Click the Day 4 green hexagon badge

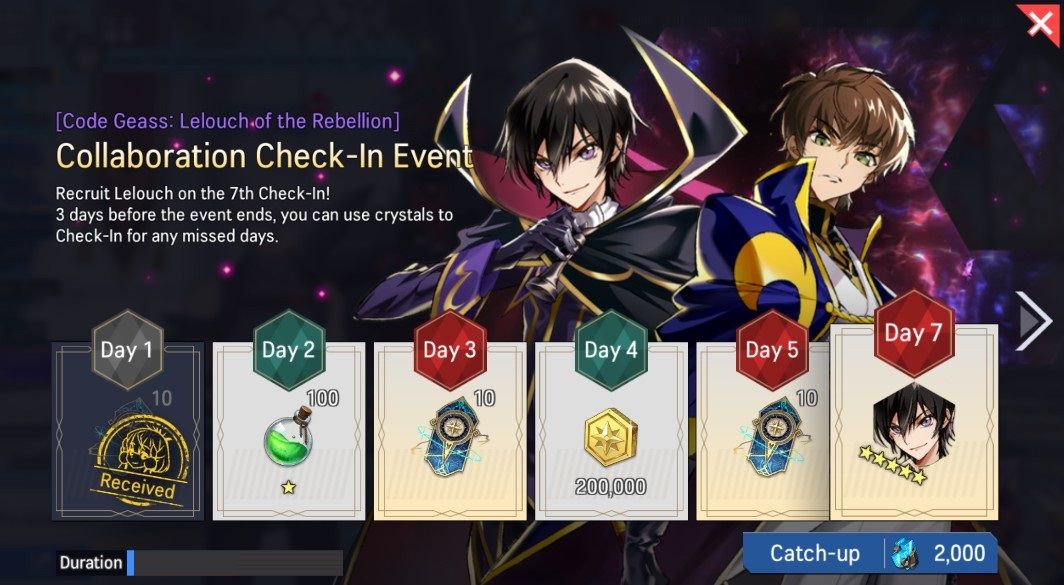611,350
